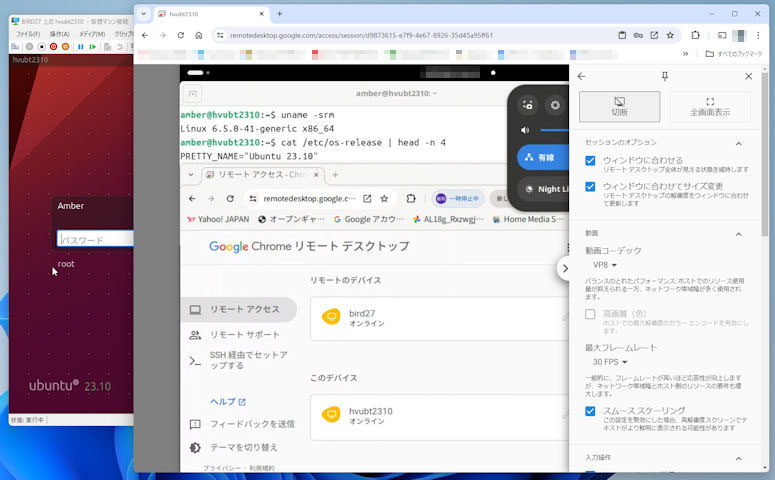The width and height of the screenshot is (775, 480).
Task: Open site info icon in outer address bar
Action: tap(220, 35)
